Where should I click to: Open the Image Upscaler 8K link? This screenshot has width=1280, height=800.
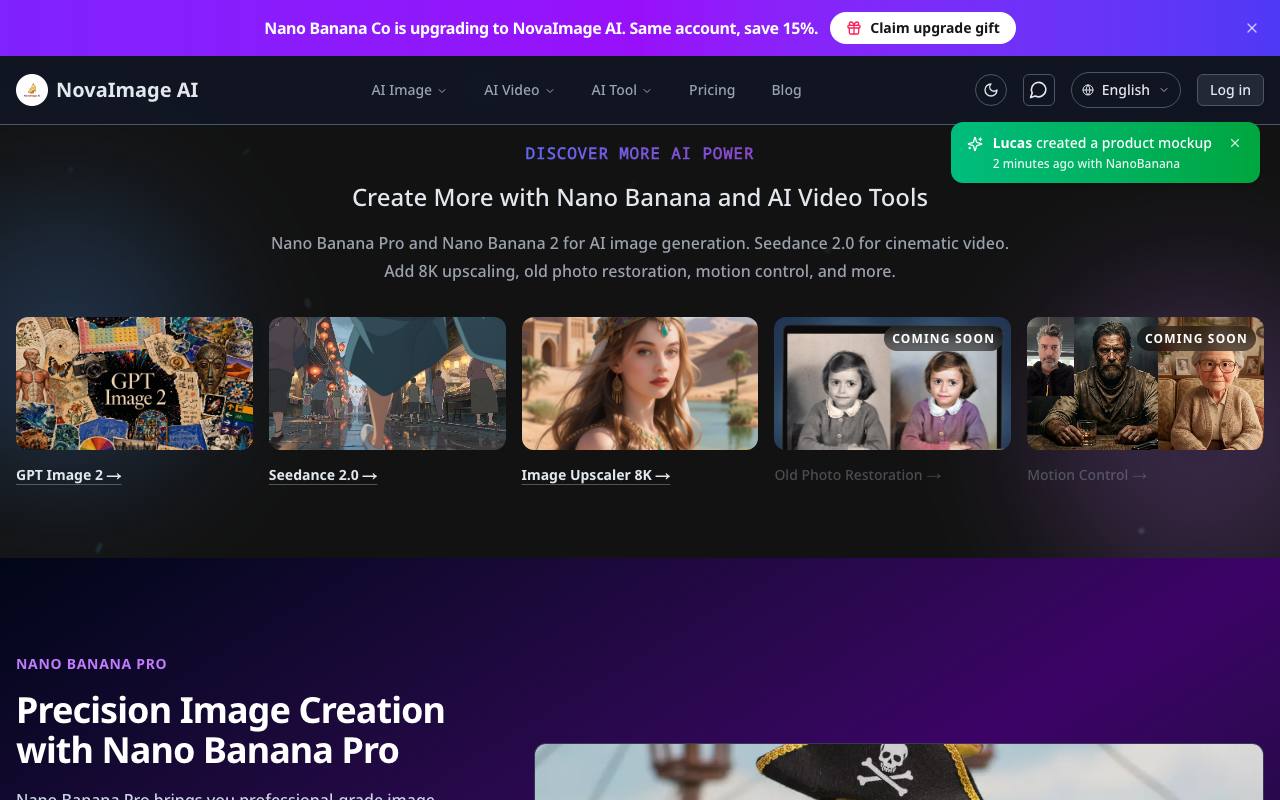(x=596, y=475)
